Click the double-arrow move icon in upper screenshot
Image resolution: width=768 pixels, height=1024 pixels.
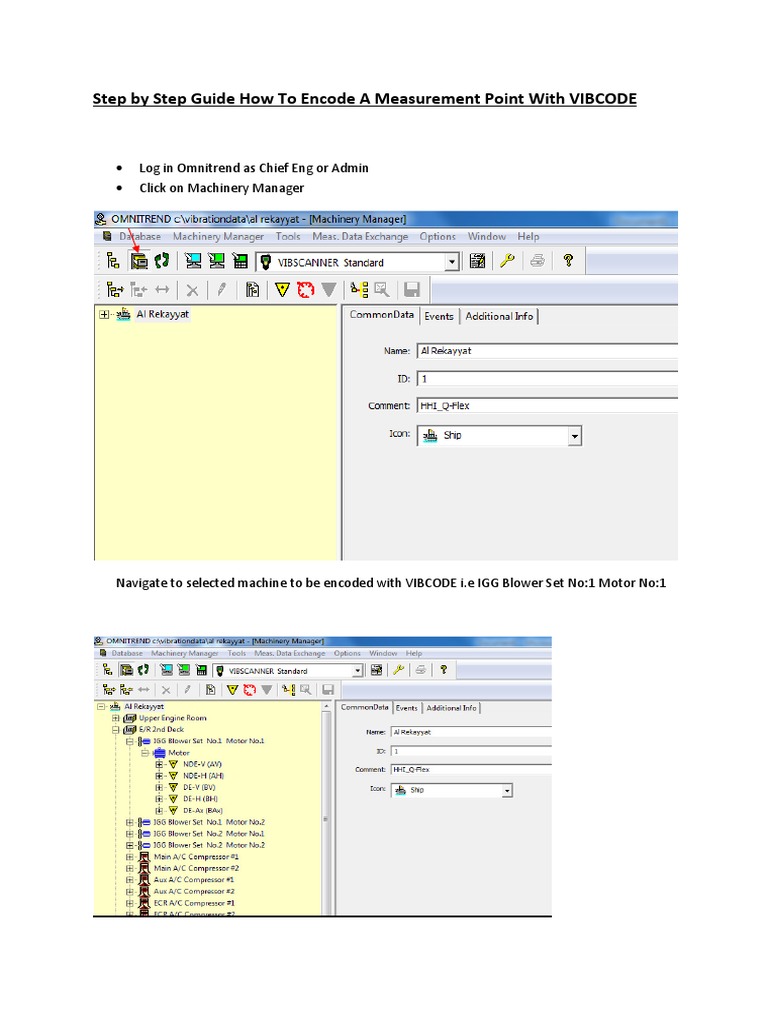point(162,289)
